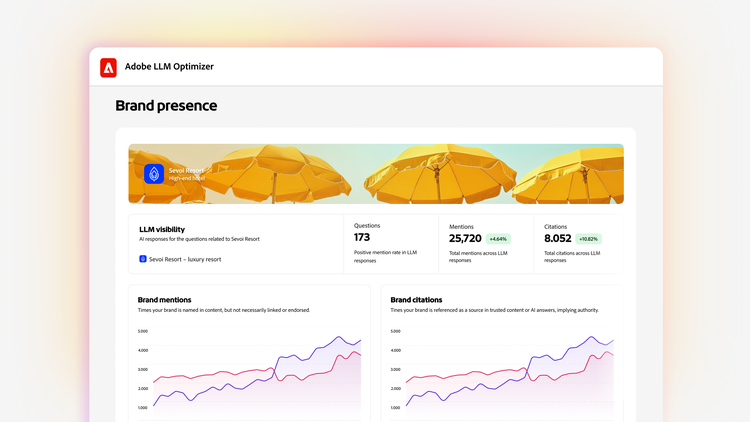750x422 pixels.
Task: Select the LLM visibility heading
Action: (162, 229)
